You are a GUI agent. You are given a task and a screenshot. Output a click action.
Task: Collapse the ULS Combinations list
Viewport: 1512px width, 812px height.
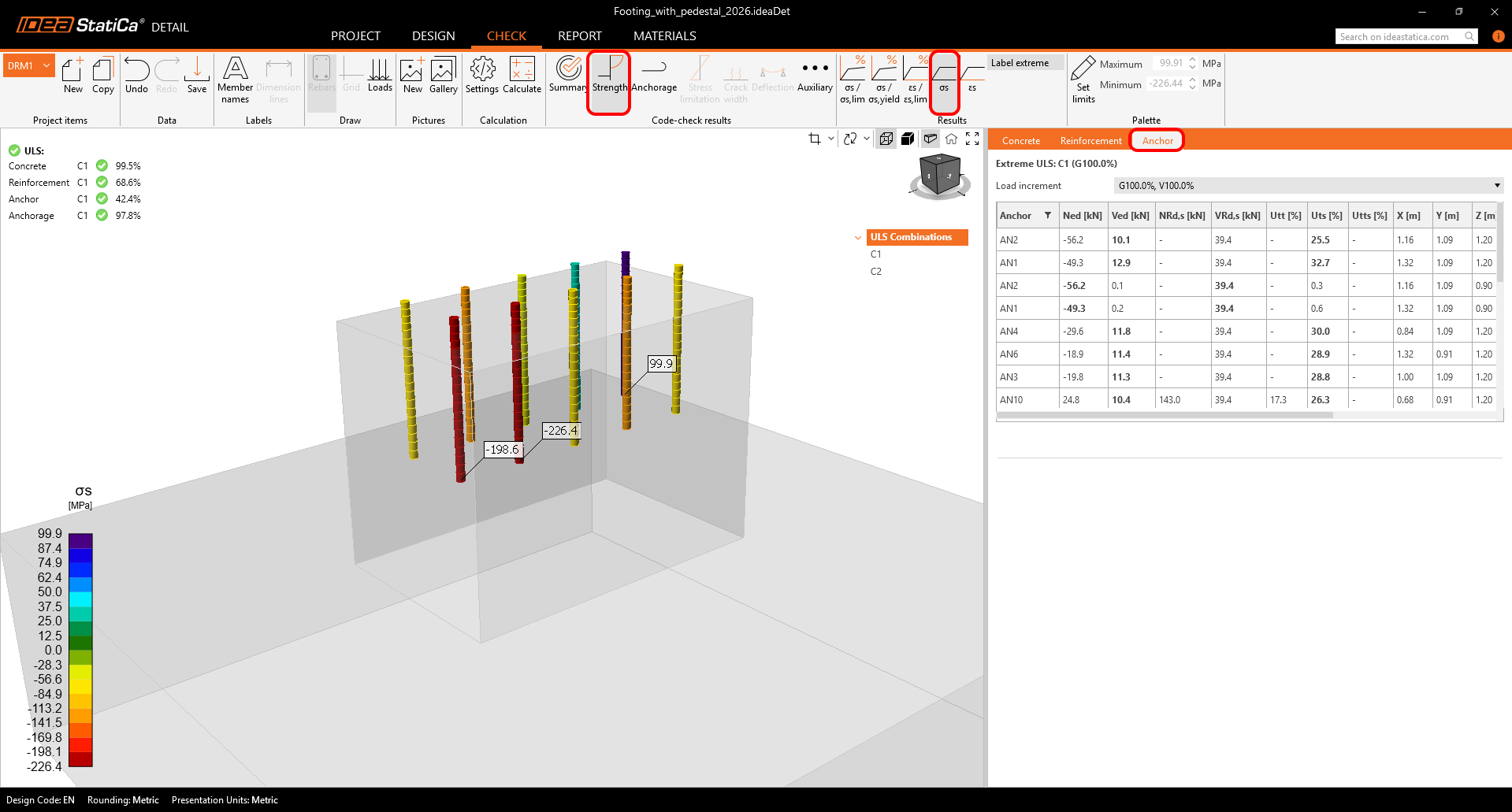click(858, 237)
